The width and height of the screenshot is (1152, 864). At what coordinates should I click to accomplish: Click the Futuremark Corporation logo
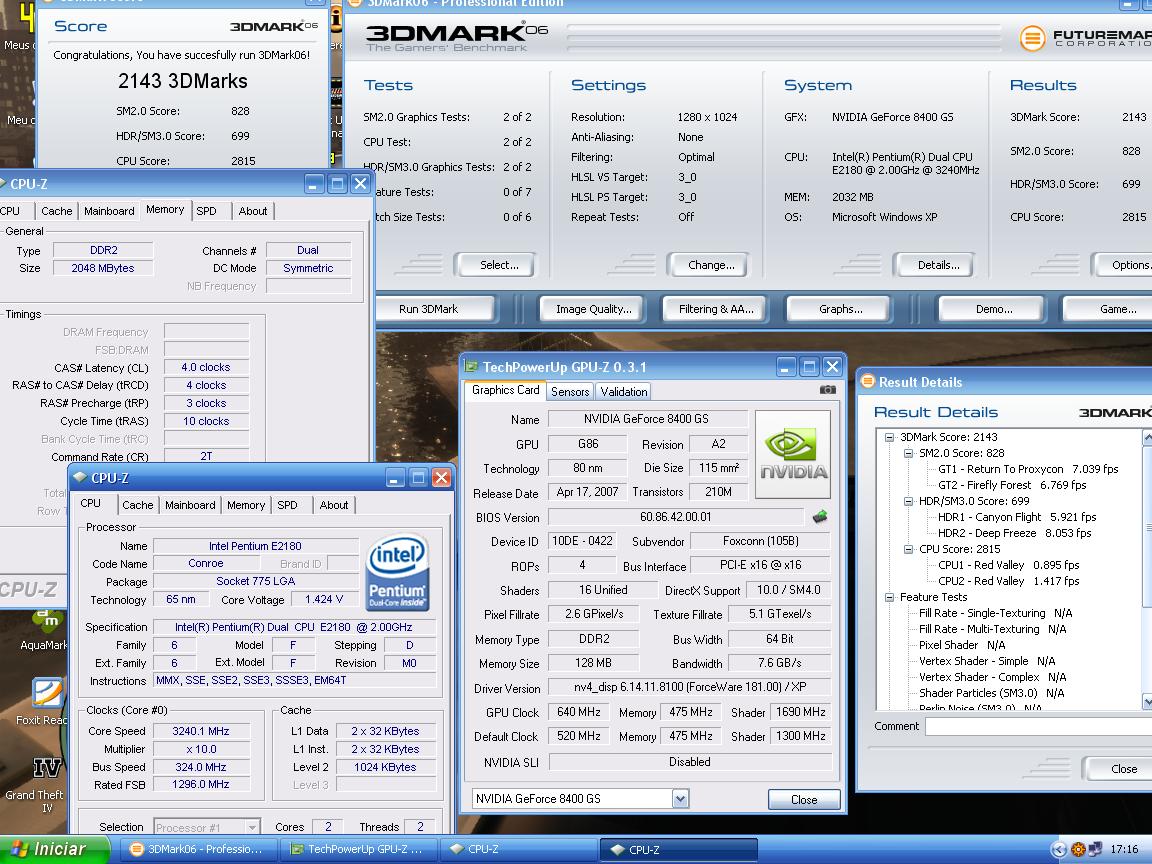coord(1085,37)
